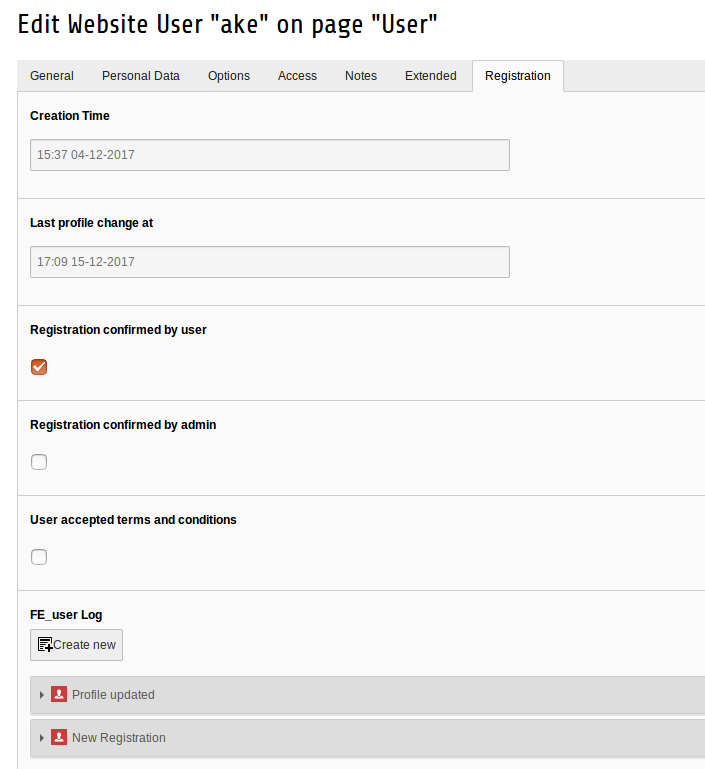Expand the New Registration log entry arrow
The height and width of the screenshot is (769, 705).
click(42, 738)
